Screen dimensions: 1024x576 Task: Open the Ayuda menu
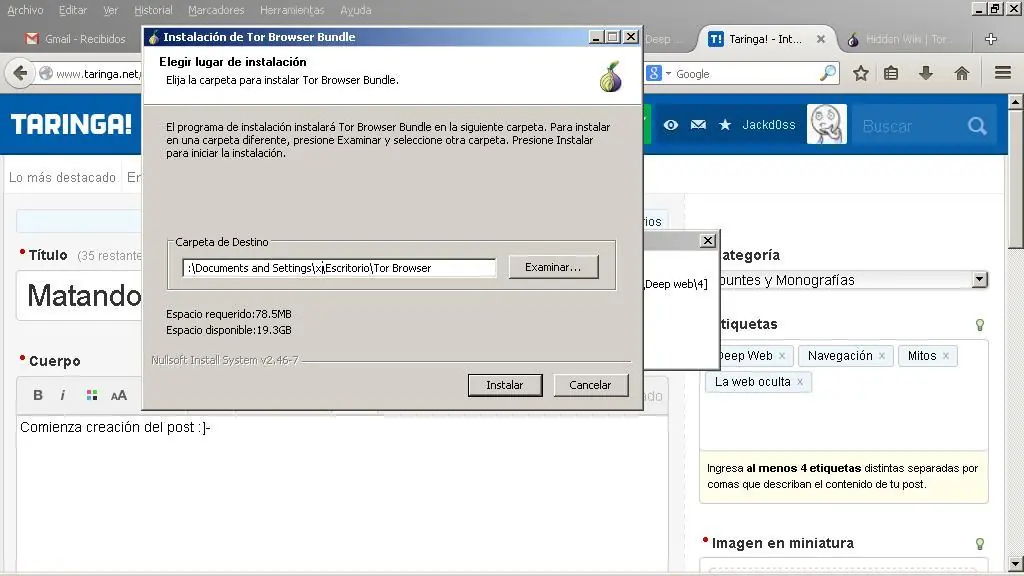pos(355,10)
